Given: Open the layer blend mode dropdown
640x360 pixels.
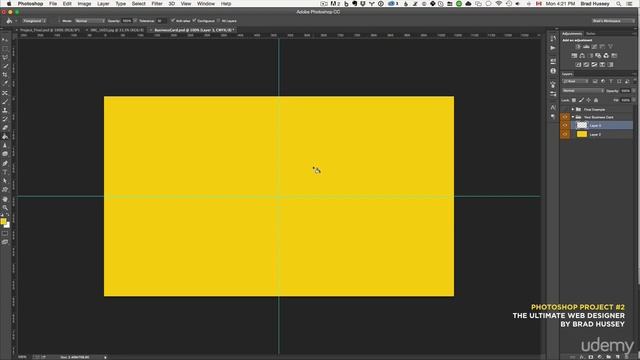Looking at the screenshot, I should point(583,91).
